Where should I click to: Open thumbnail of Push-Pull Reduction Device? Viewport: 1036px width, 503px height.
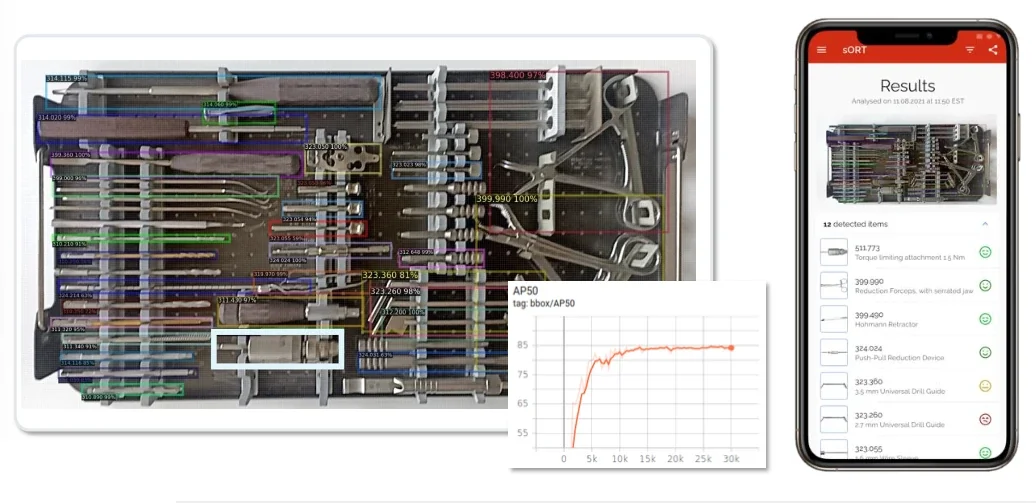click(834, 352)
